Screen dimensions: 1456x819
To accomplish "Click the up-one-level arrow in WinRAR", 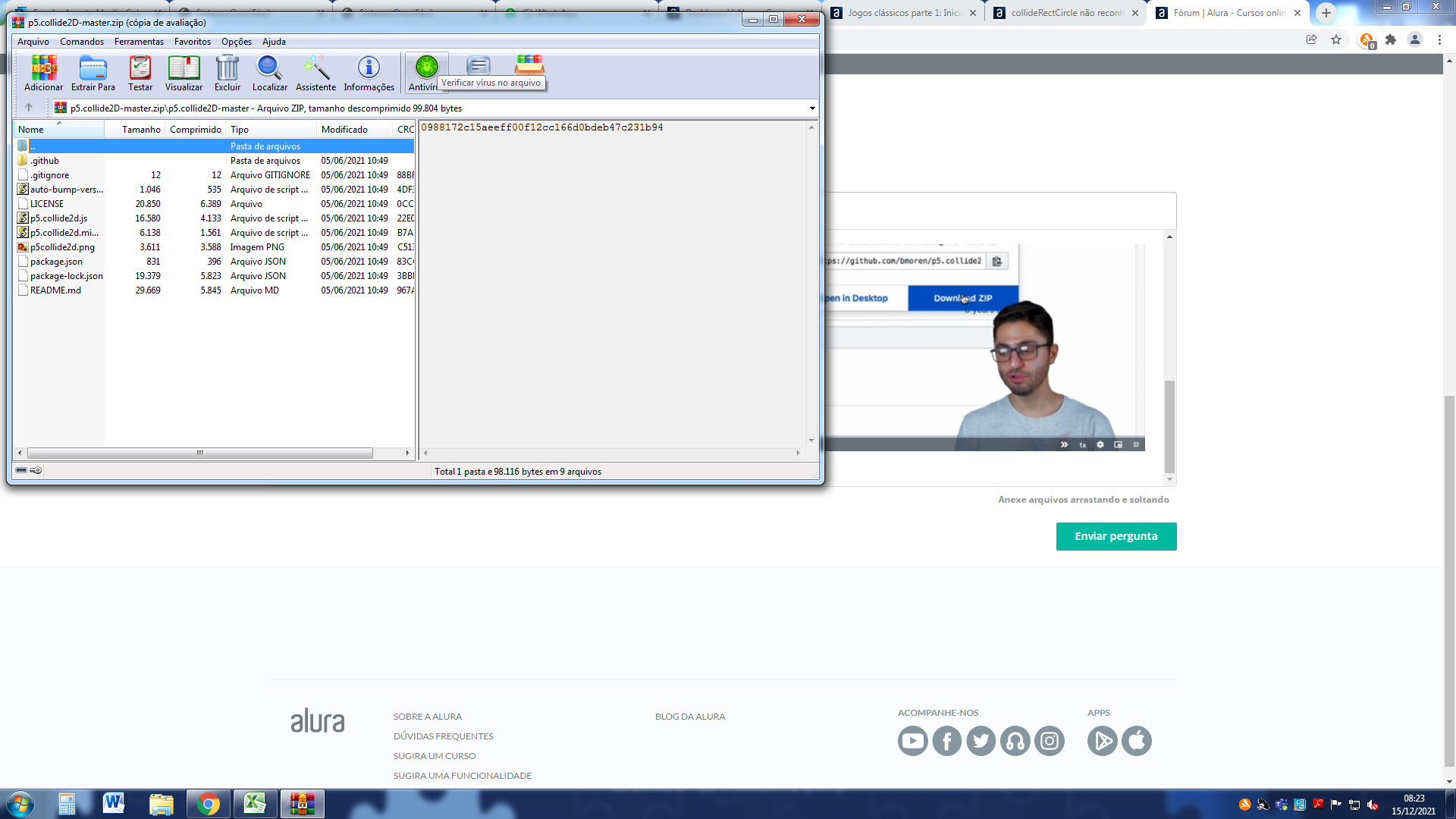I will click(x=29, y=108).
